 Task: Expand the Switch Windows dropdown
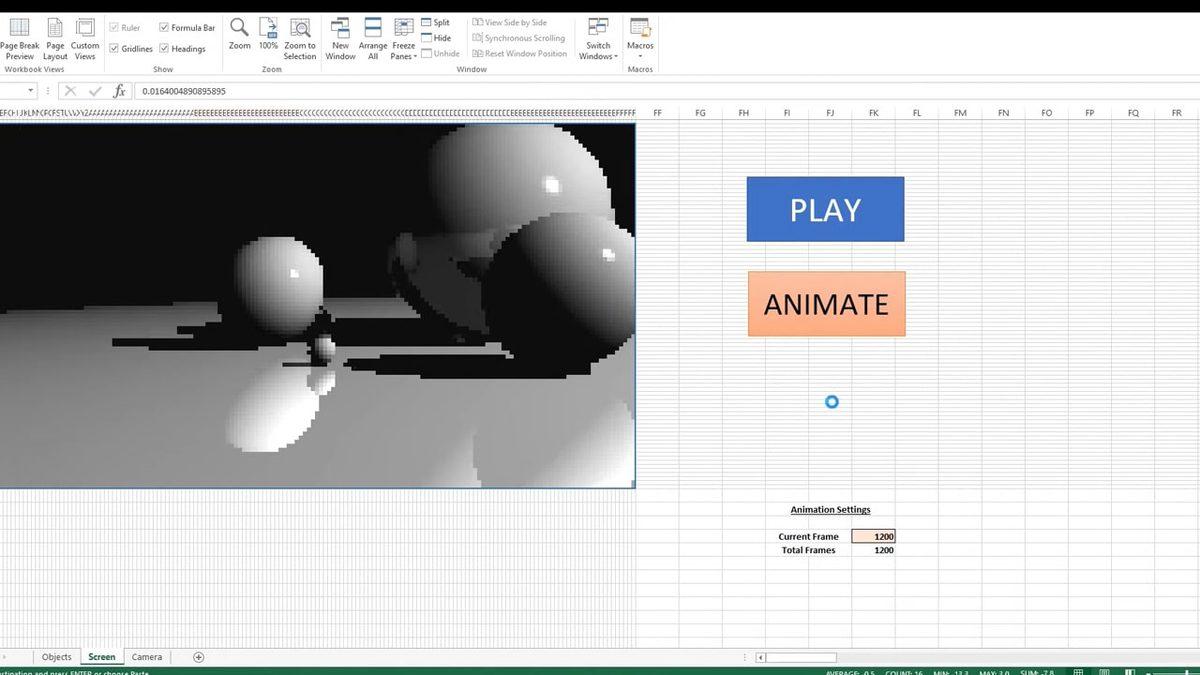[597, 38]
